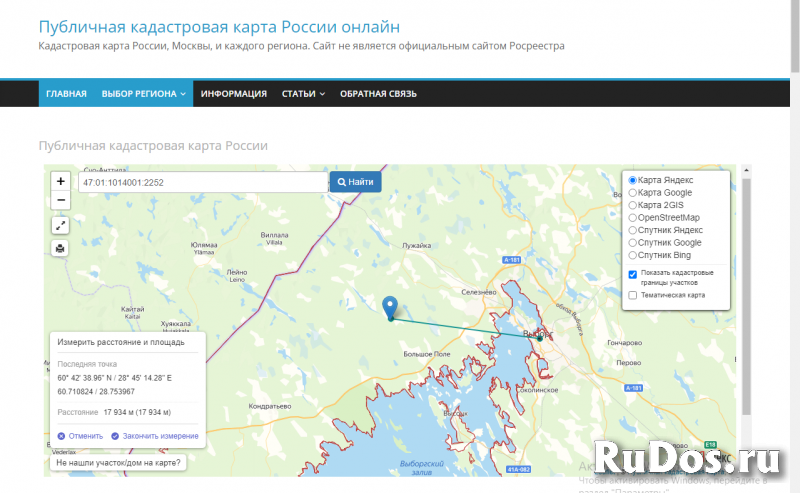Image resolution: width=800 pixels, height=493 pixels.
Task: Click the map's vertical scrollbar thumb
Action: tap(746, 296)
